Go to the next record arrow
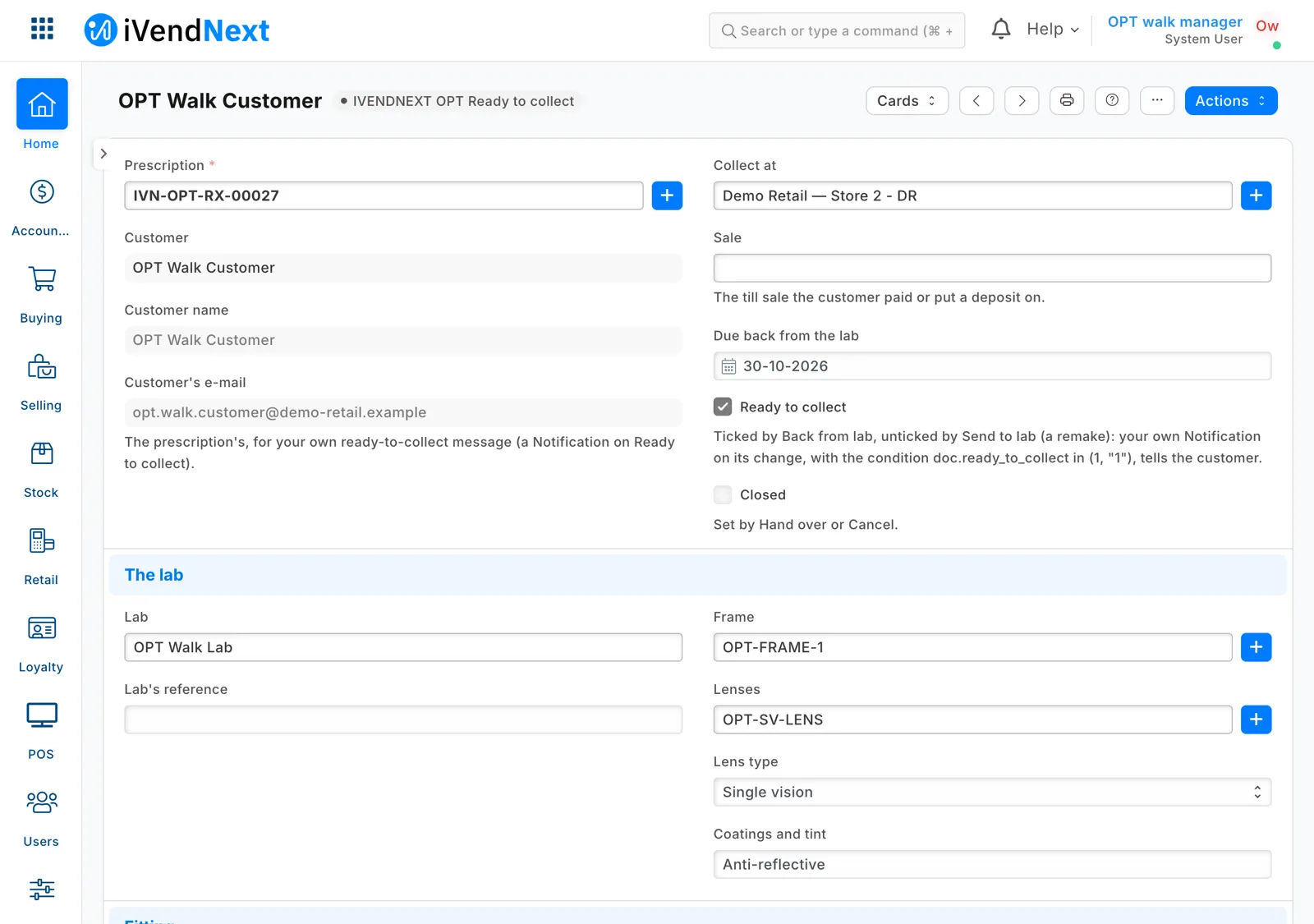Screen dimensions: 1314x924 (x=1022, y=100)
